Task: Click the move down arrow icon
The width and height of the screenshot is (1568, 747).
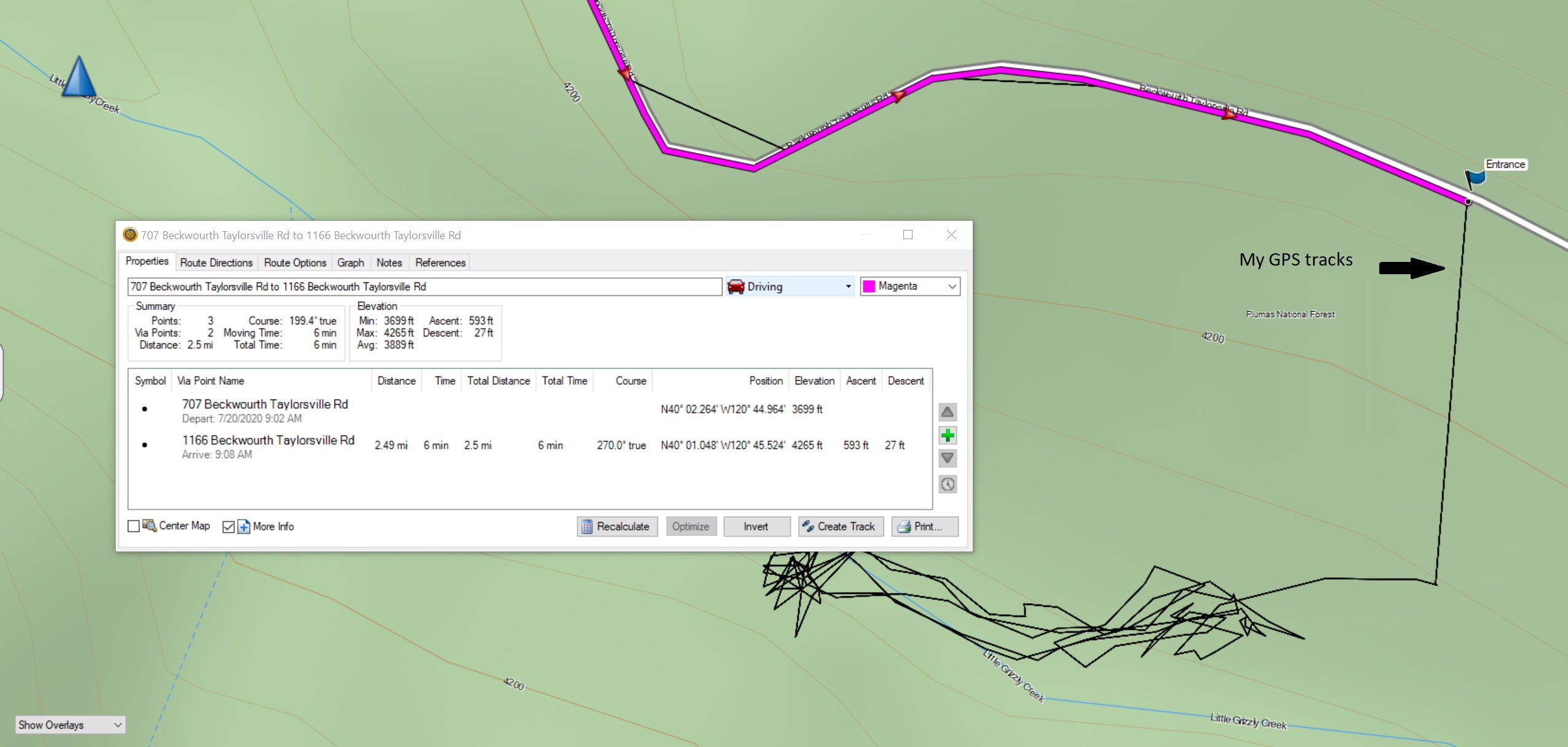Action: [947, 459]
